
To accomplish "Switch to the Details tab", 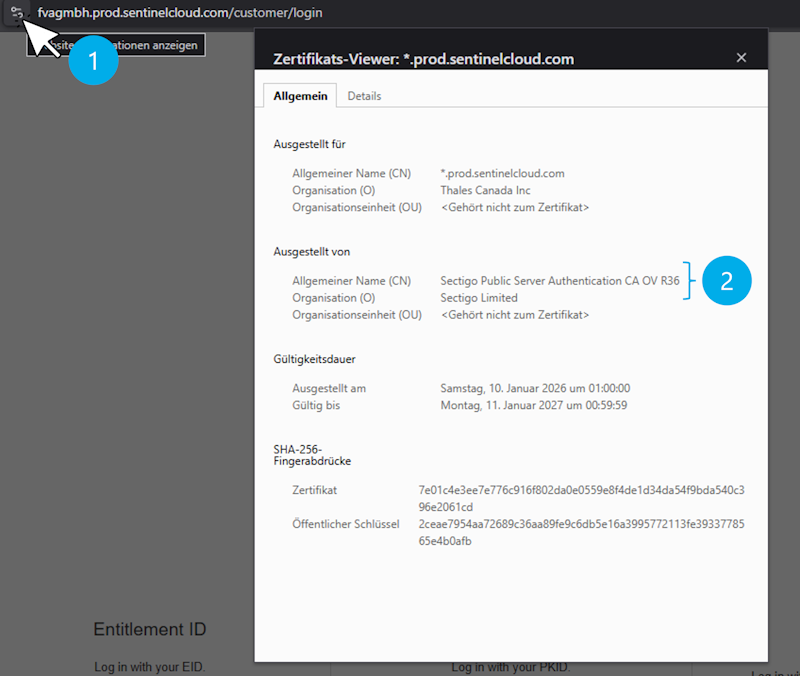I will click(364, 96).
